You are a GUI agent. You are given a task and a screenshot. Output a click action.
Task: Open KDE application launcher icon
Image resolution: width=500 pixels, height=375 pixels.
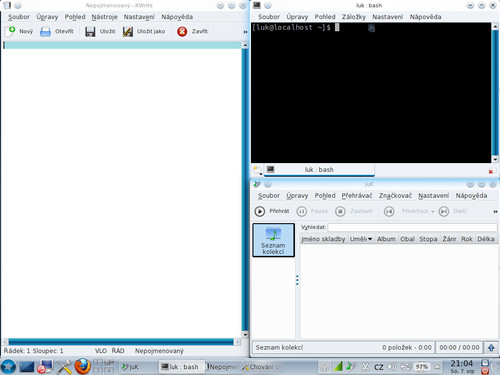[x=8, y=367]
